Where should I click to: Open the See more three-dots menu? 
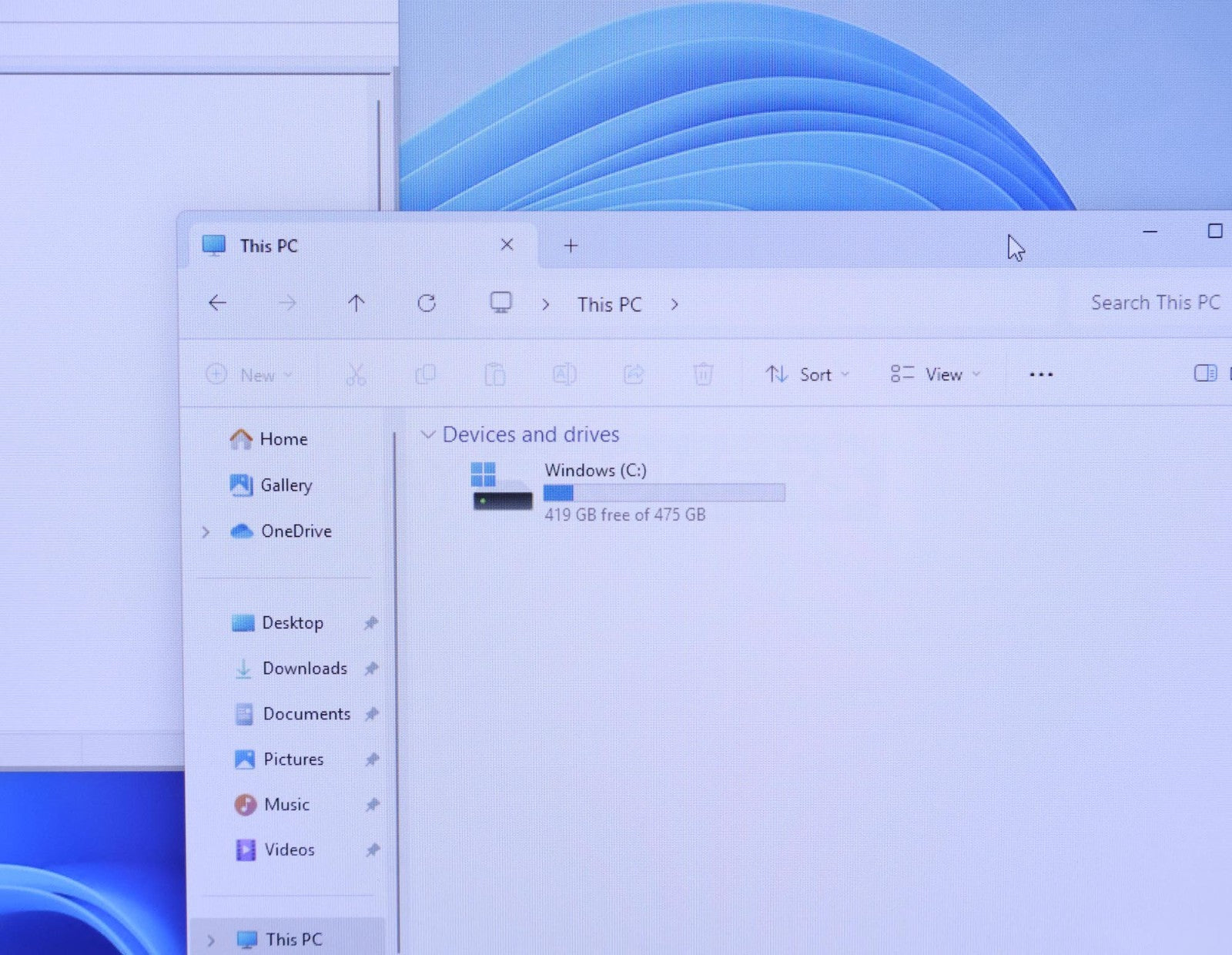point(1040,375)
